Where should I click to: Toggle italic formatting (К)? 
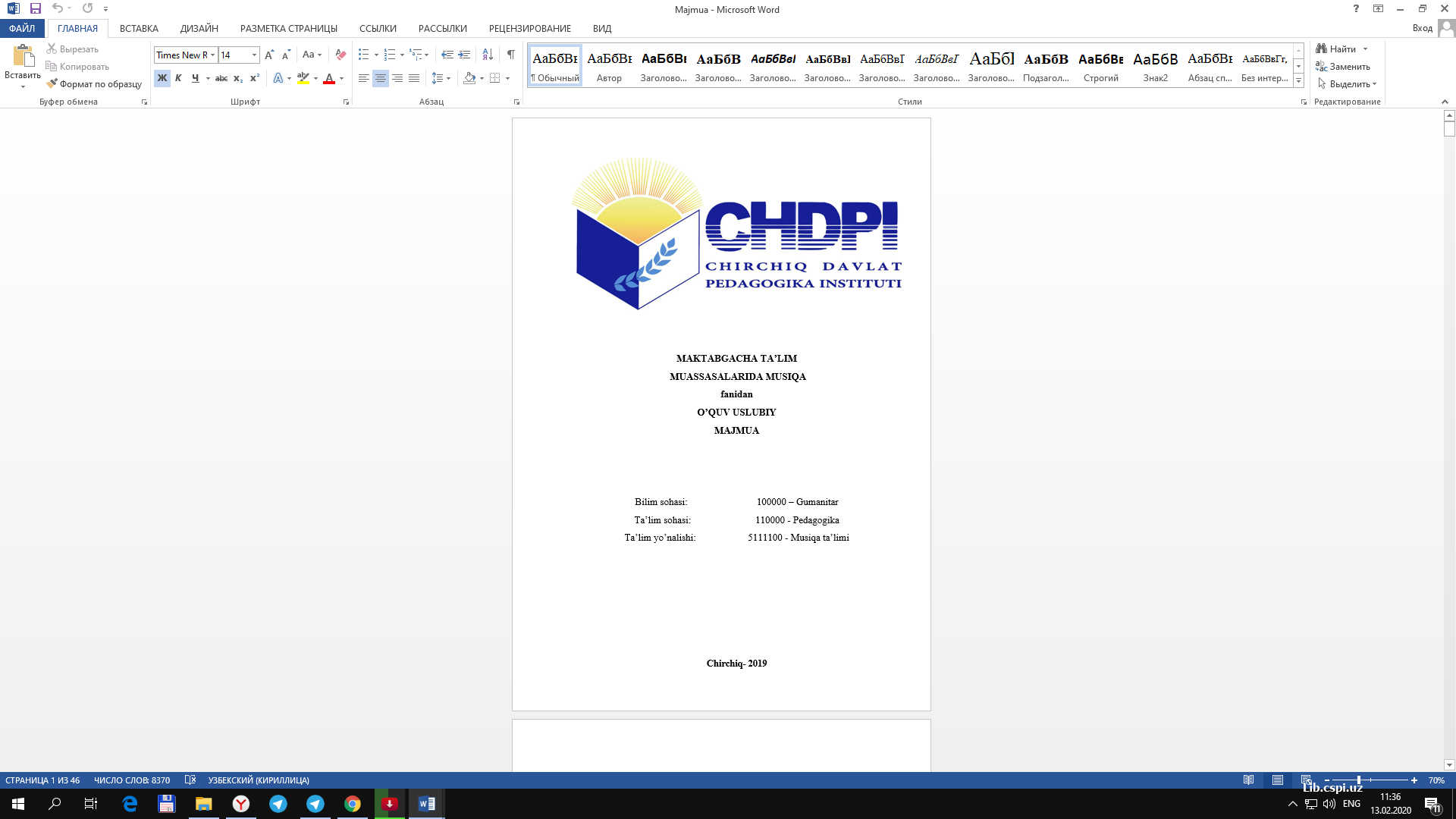click(x=178, y=78)
